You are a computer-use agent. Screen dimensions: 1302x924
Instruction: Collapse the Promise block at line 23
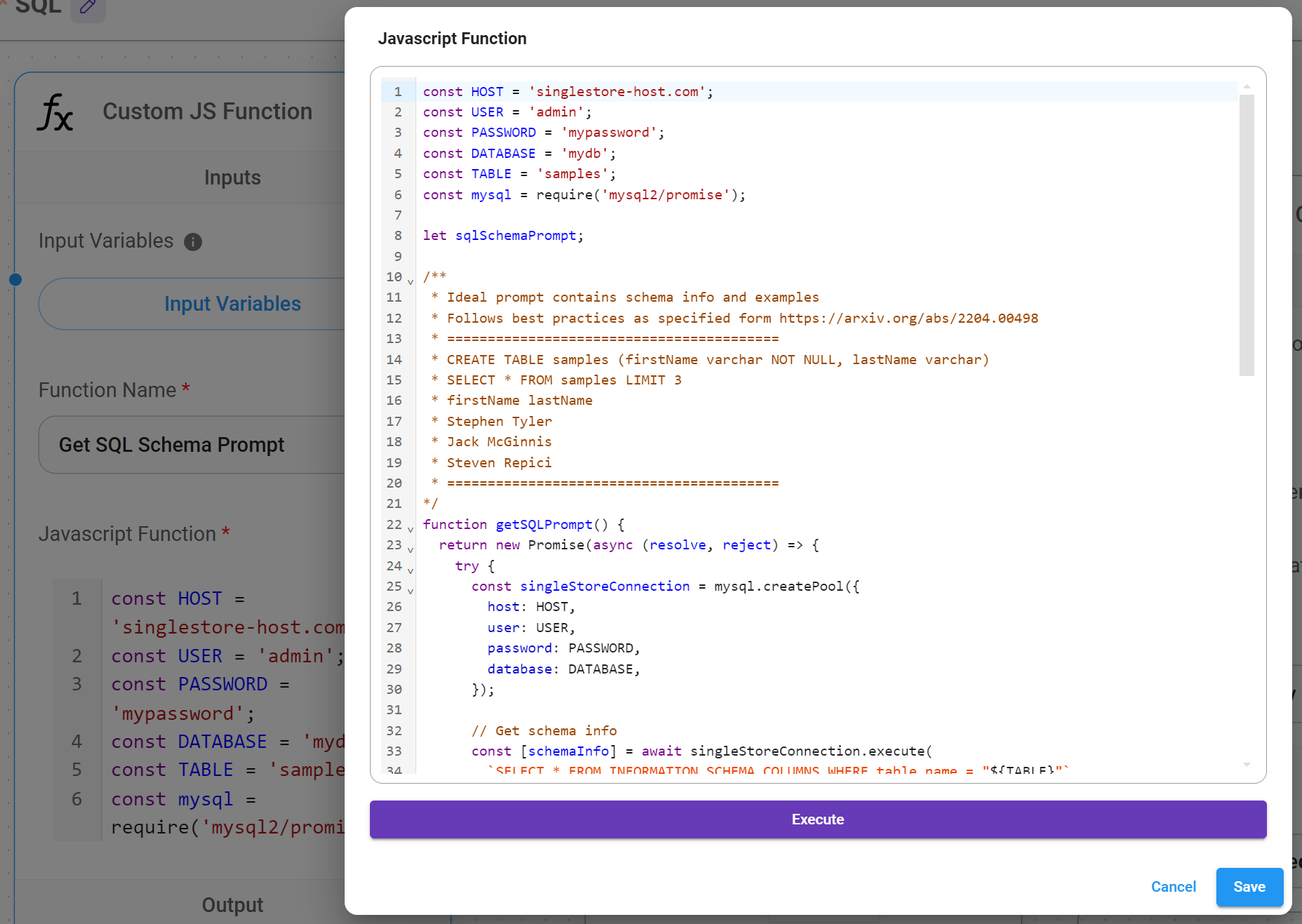tap(411, 549)
